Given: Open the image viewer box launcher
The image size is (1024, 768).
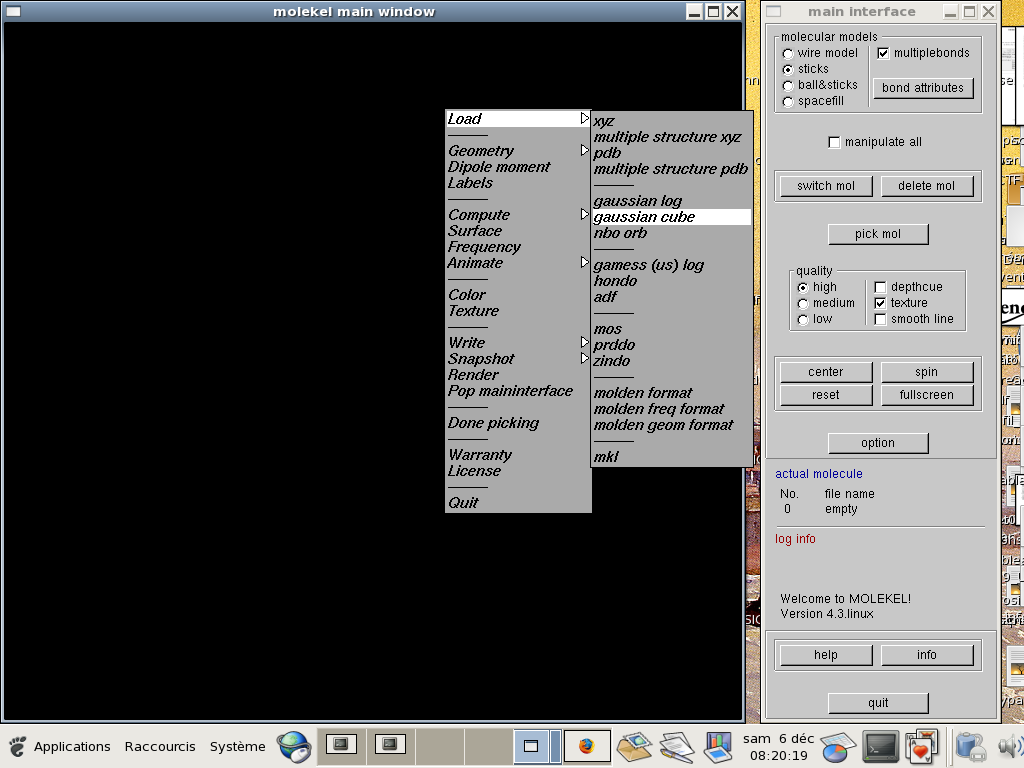Looking at the screenshot, I should [634, 746].
